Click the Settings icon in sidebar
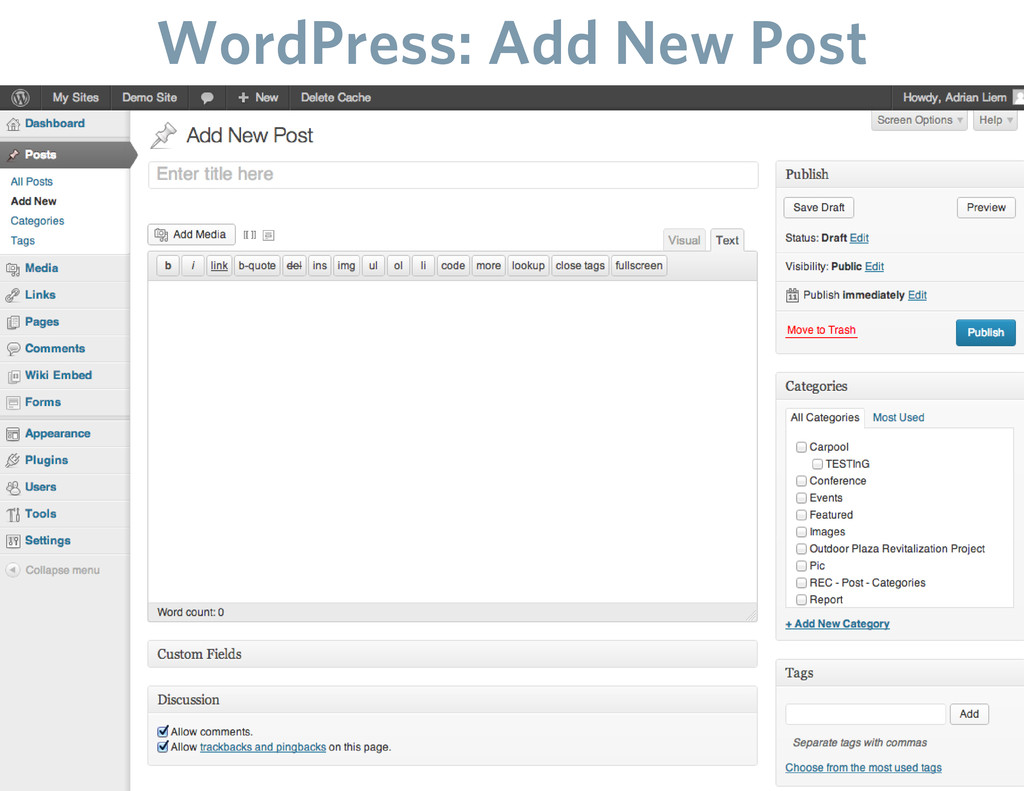1024x791 pixels. 12,541
